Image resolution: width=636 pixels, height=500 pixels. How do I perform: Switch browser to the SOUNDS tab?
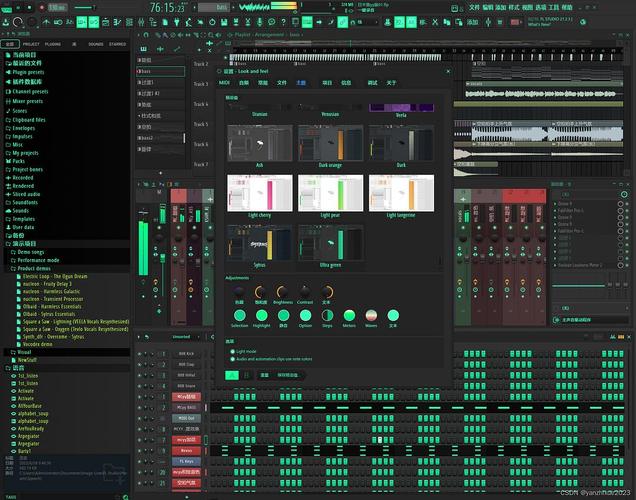[96, 44]
